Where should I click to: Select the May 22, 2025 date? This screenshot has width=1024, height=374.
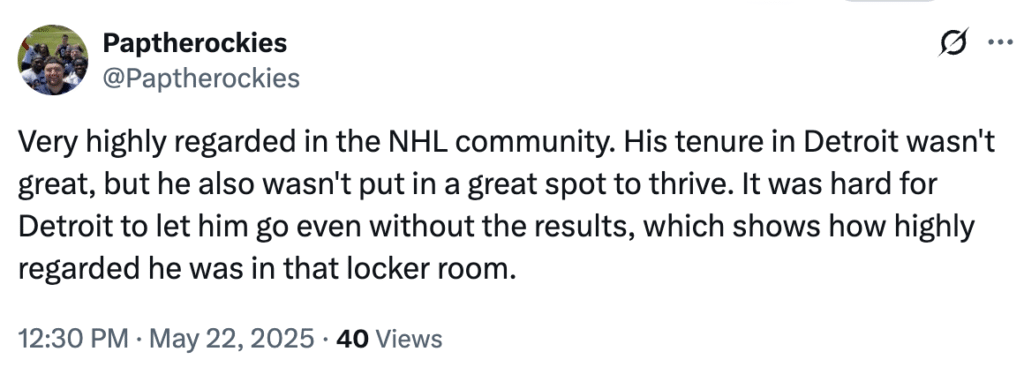[x=232, y=339]
